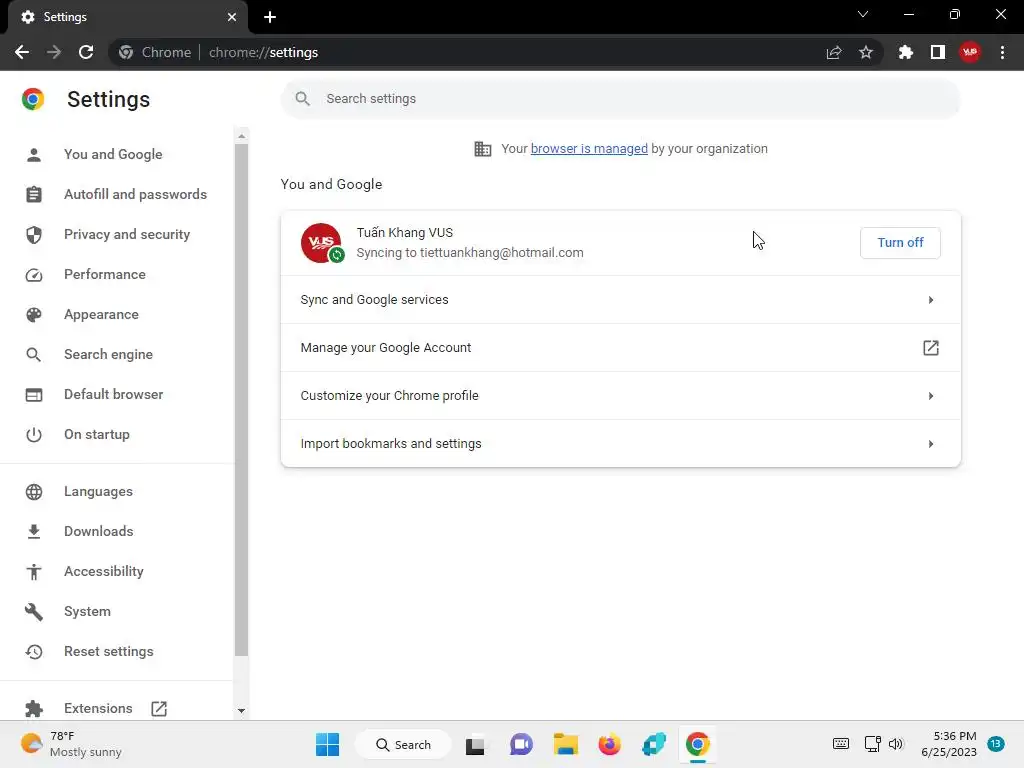Image resolution: width=1024 pixels, height=768 pixels.
Task: Open Privacy and security section
Action: click(x=127, y=234)
